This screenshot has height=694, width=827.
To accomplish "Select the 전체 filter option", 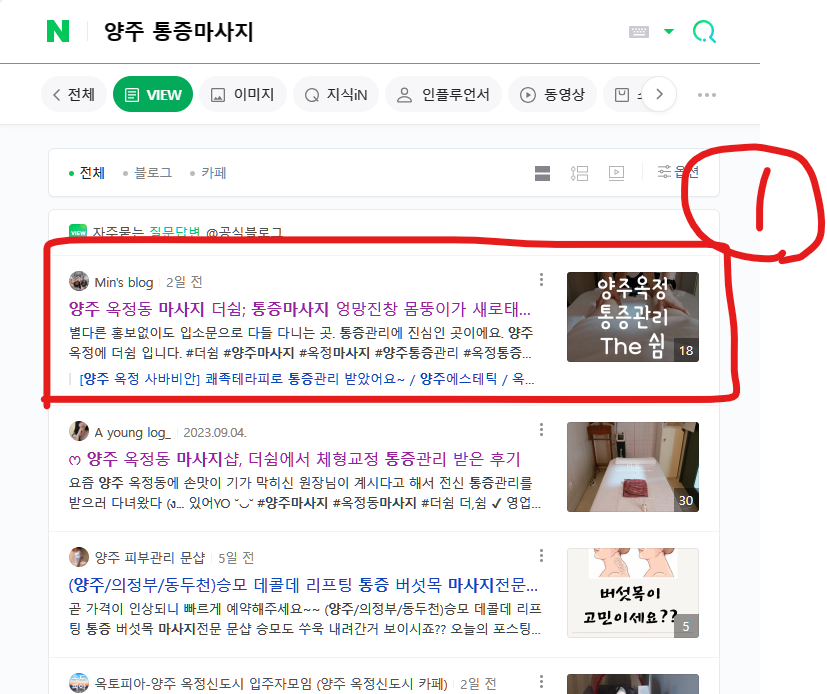I will (x=87, y=173).
